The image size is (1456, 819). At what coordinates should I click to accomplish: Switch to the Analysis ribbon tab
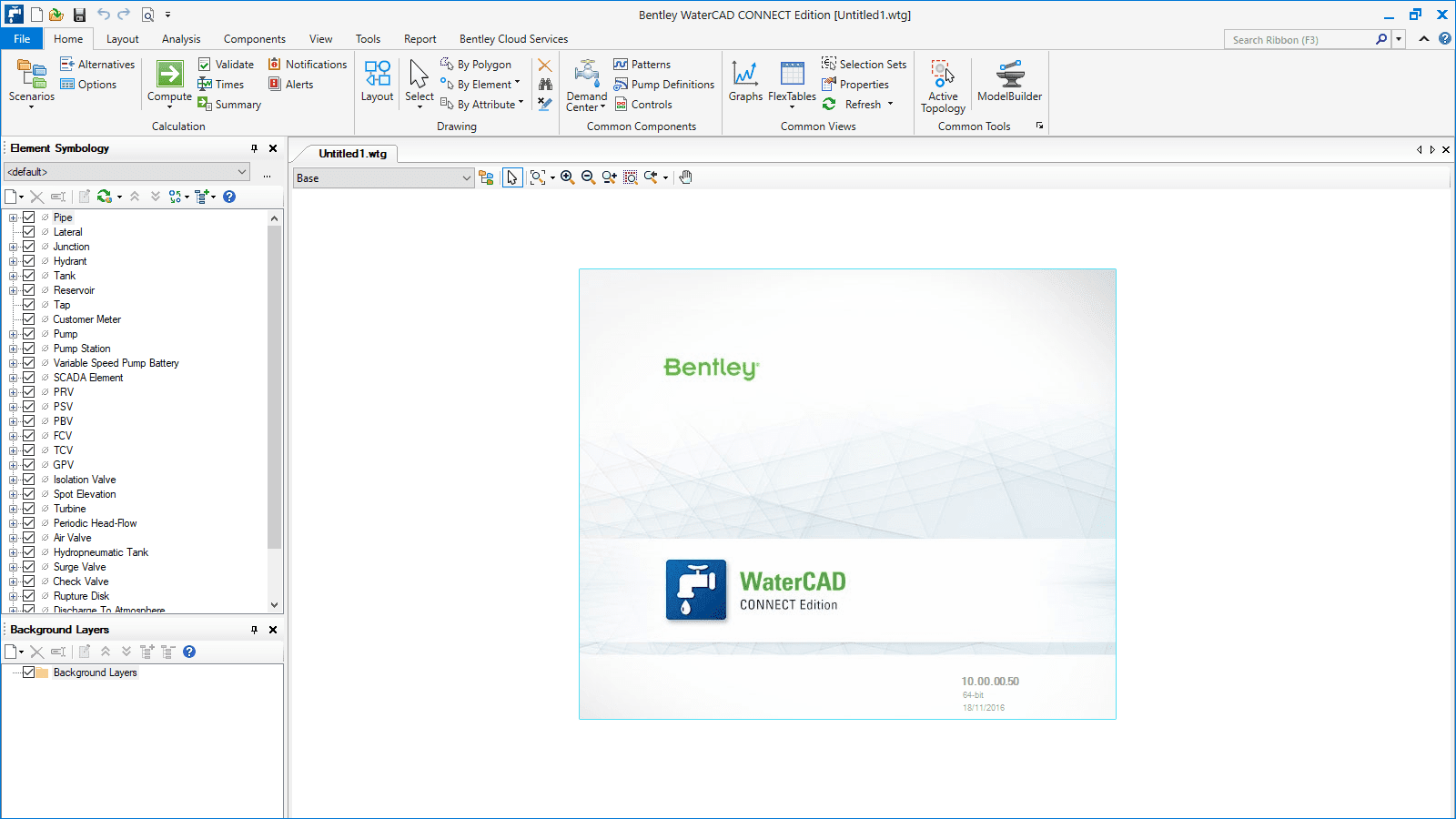pyautogui.click(x=181, y=38)
